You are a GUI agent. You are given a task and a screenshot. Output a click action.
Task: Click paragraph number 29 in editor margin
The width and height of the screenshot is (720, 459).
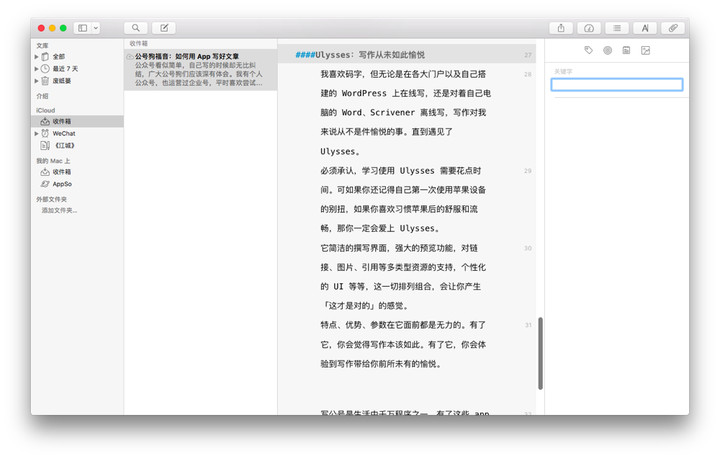point(528,171)
